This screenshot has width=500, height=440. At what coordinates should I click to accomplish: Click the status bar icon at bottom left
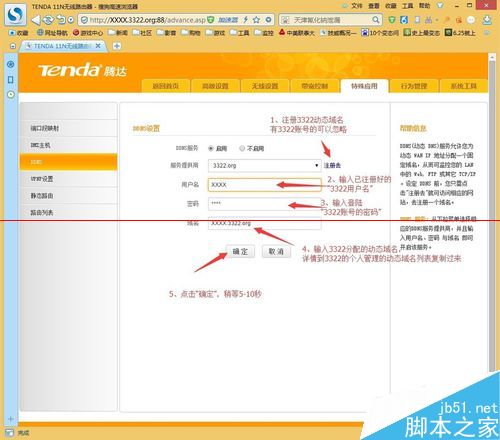pyautogui.click(x=10, y=433)
